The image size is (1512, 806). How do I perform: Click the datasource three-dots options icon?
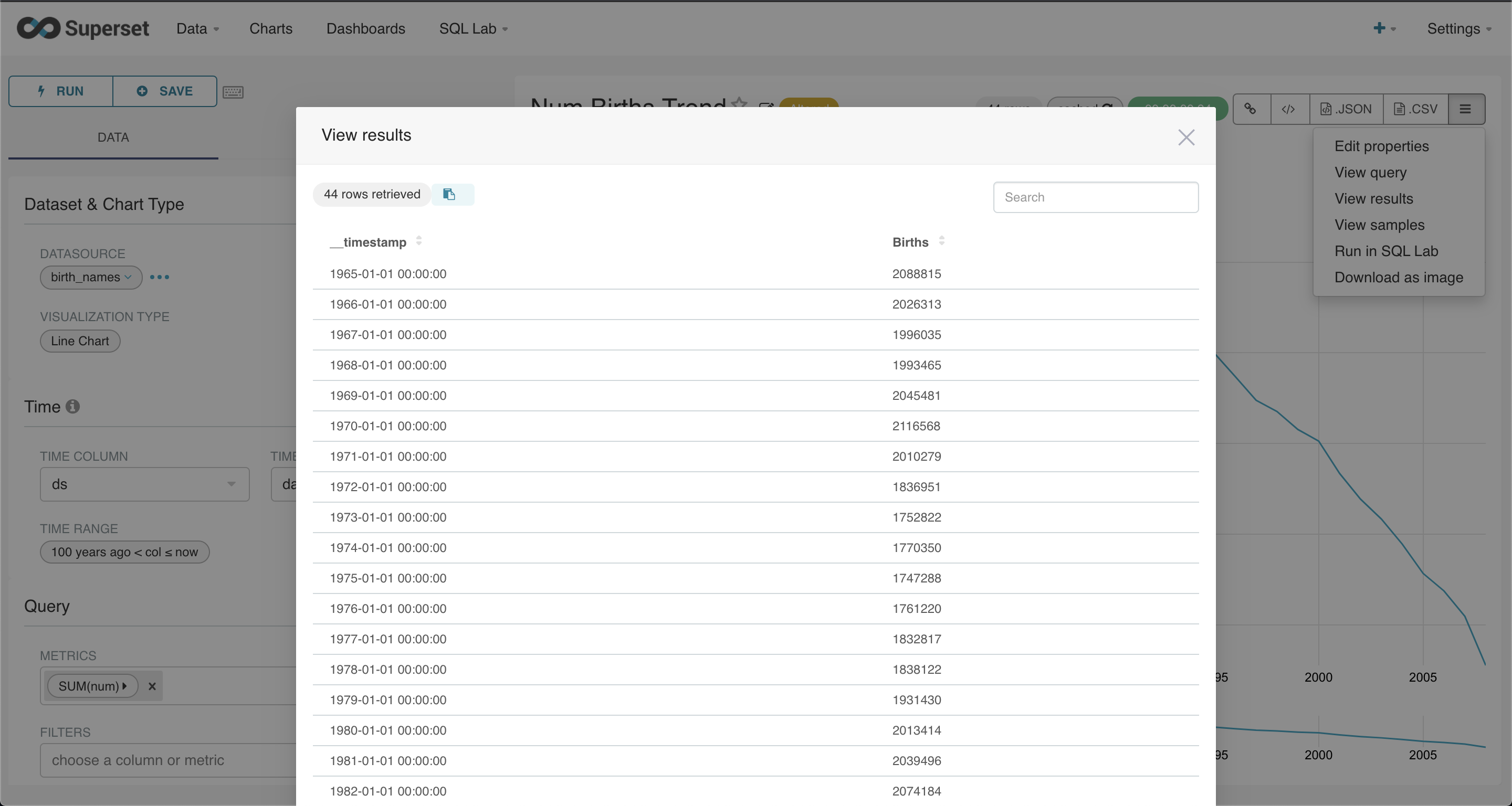click(x=160, y=277)
